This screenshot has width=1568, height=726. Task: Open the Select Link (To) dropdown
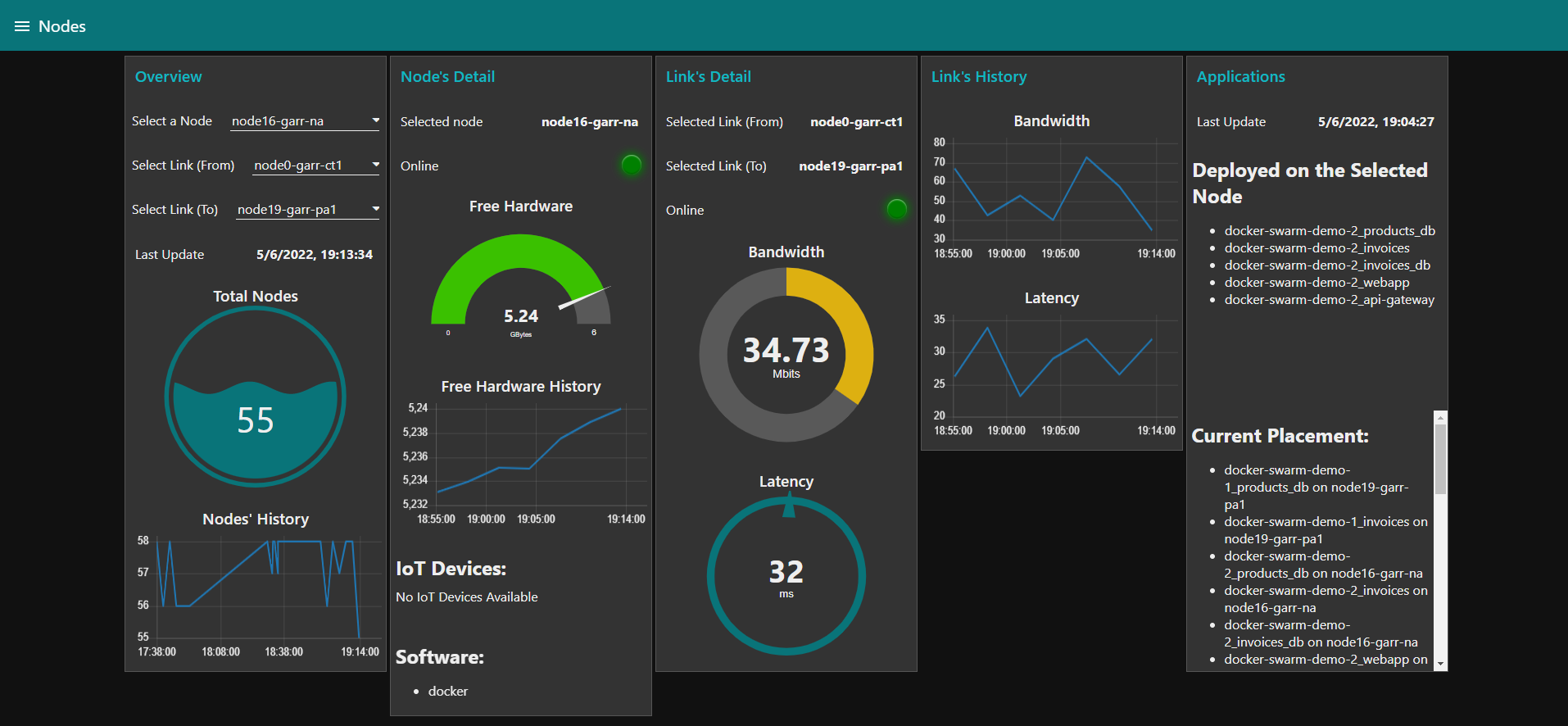pos(308,210)
